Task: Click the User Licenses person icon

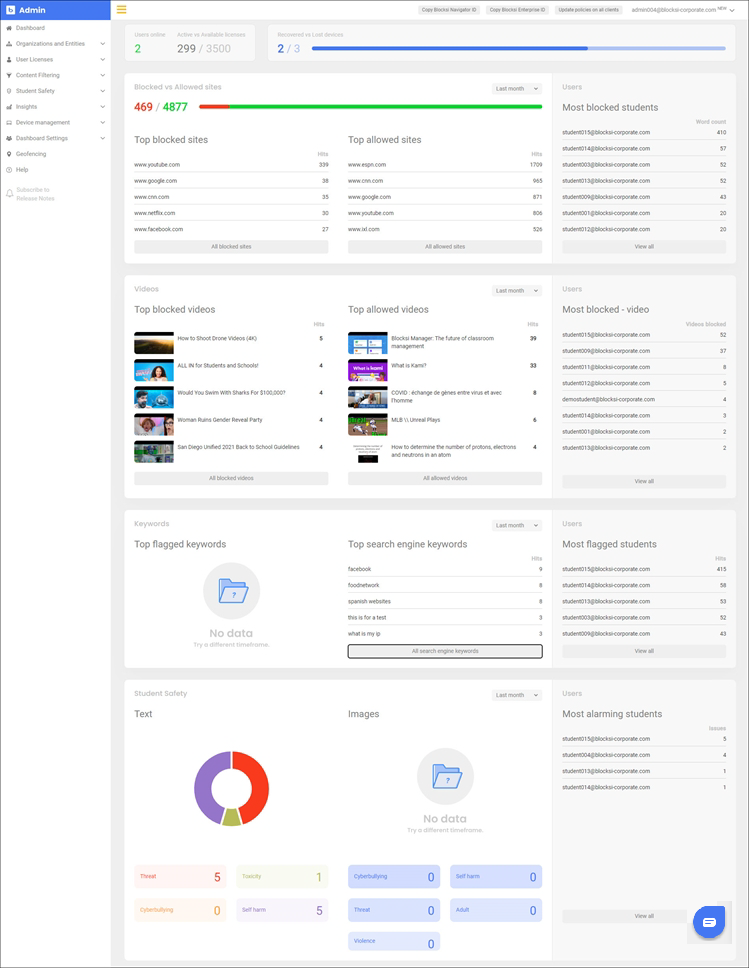Action: (x=9, y=59)
